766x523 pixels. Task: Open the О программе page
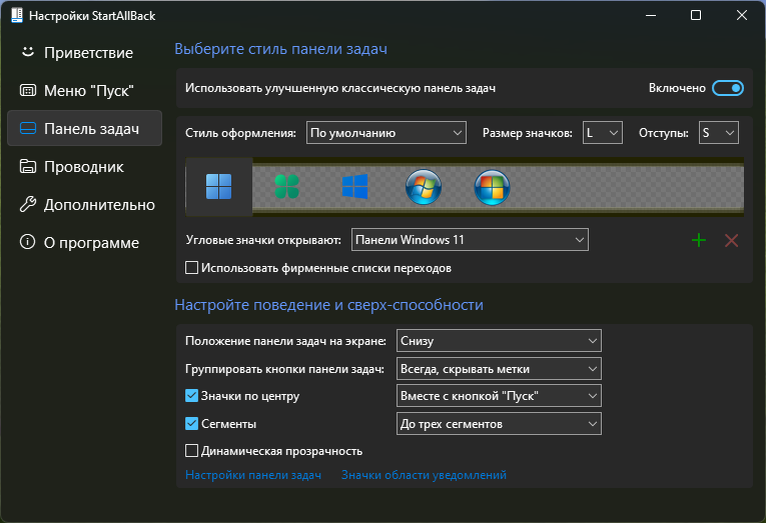click(x=85, y=243)
